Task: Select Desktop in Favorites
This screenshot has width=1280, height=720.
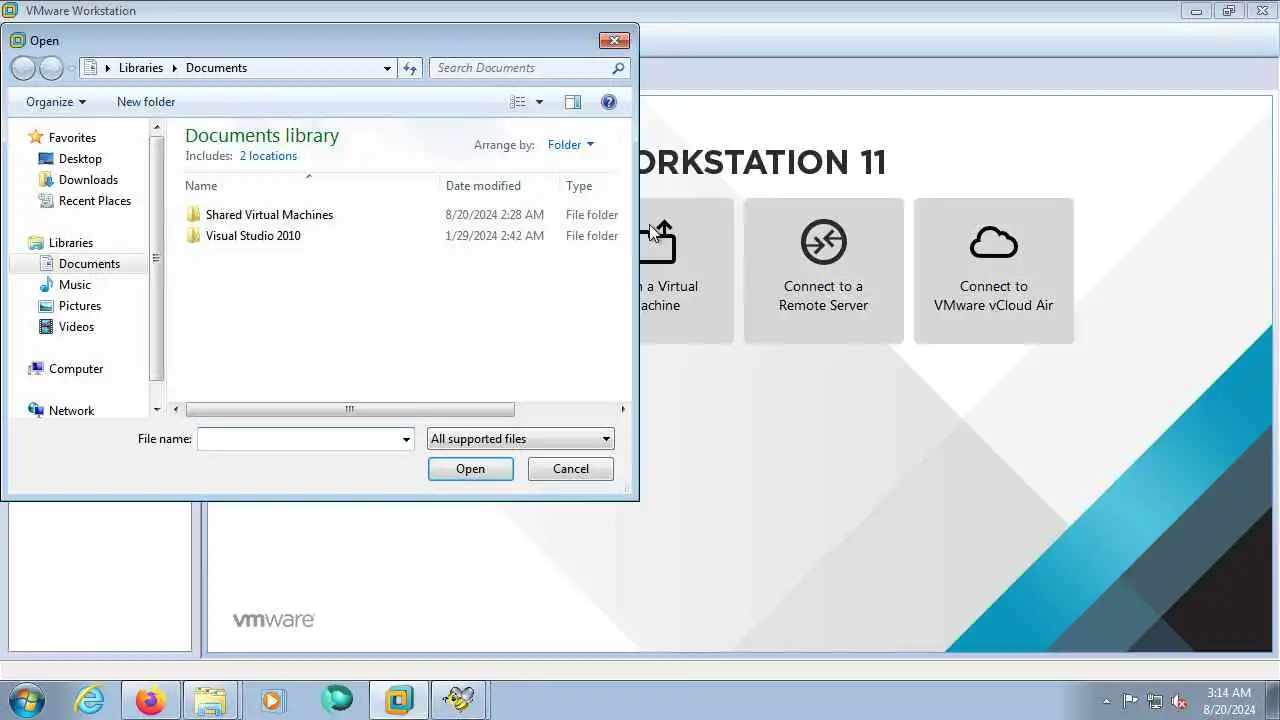Action: tap(80, 159)
